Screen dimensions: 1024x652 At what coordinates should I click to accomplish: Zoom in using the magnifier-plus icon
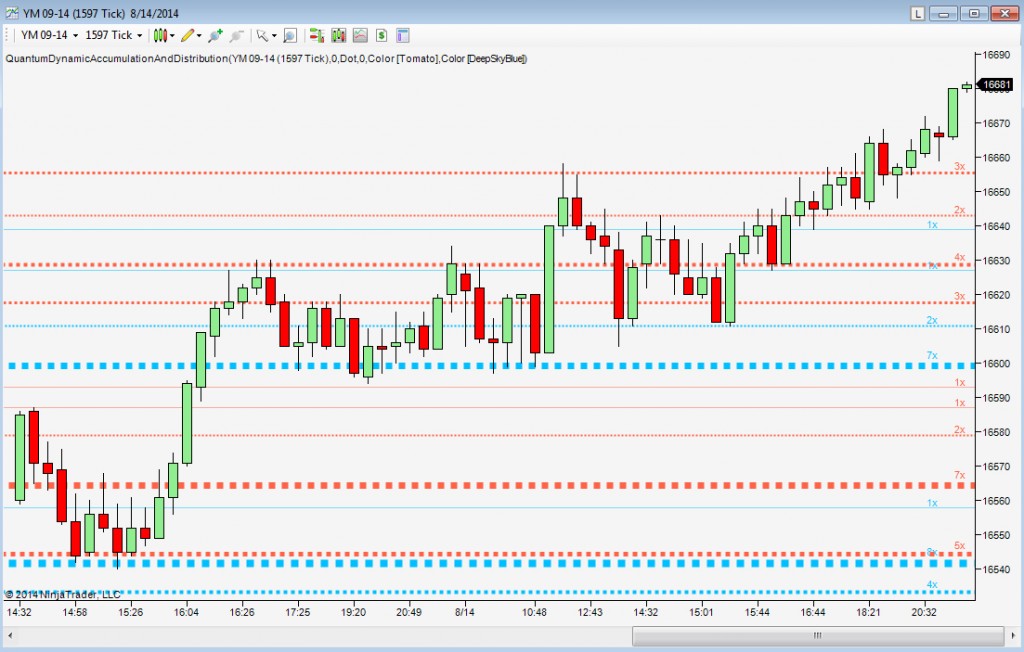[x=213, y=35]
